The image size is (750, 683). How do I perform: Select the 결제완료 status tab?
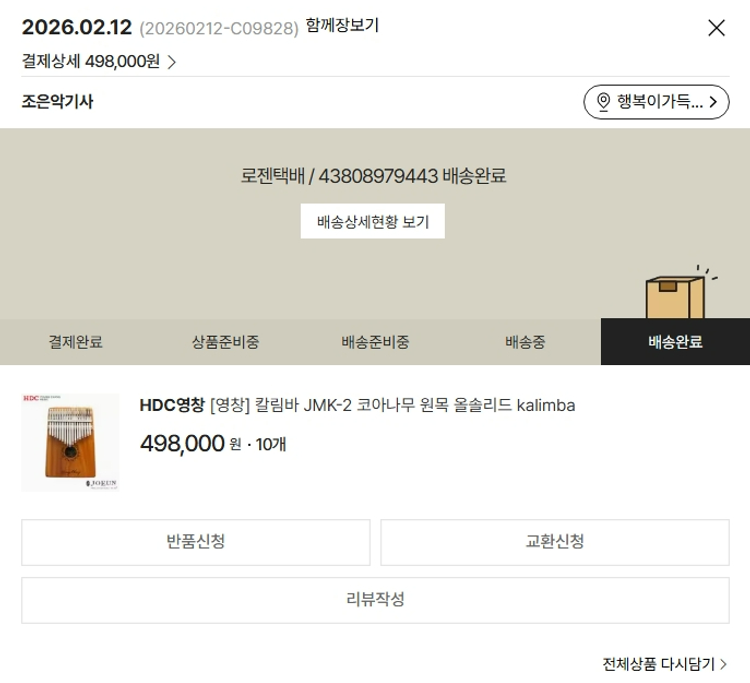point(75,342)
